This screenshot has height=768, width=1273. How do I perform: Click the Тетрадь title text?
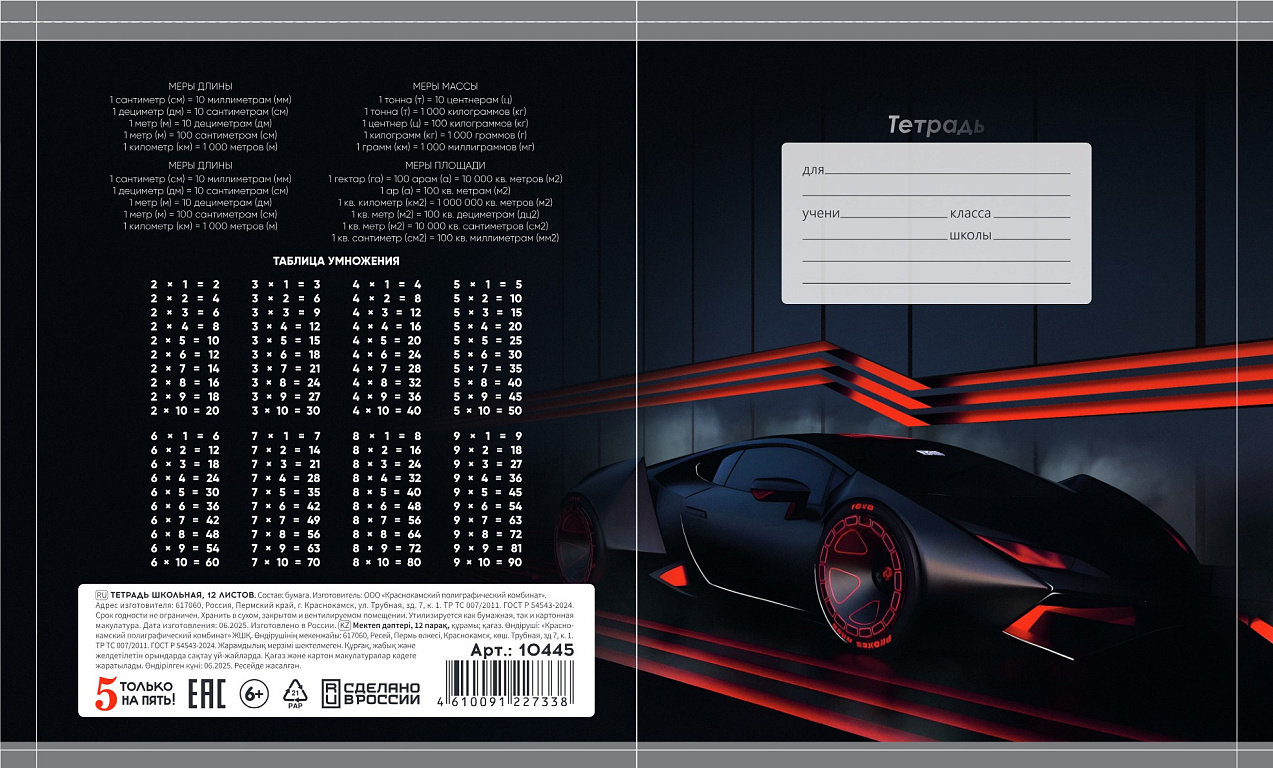tap(935, 125)
